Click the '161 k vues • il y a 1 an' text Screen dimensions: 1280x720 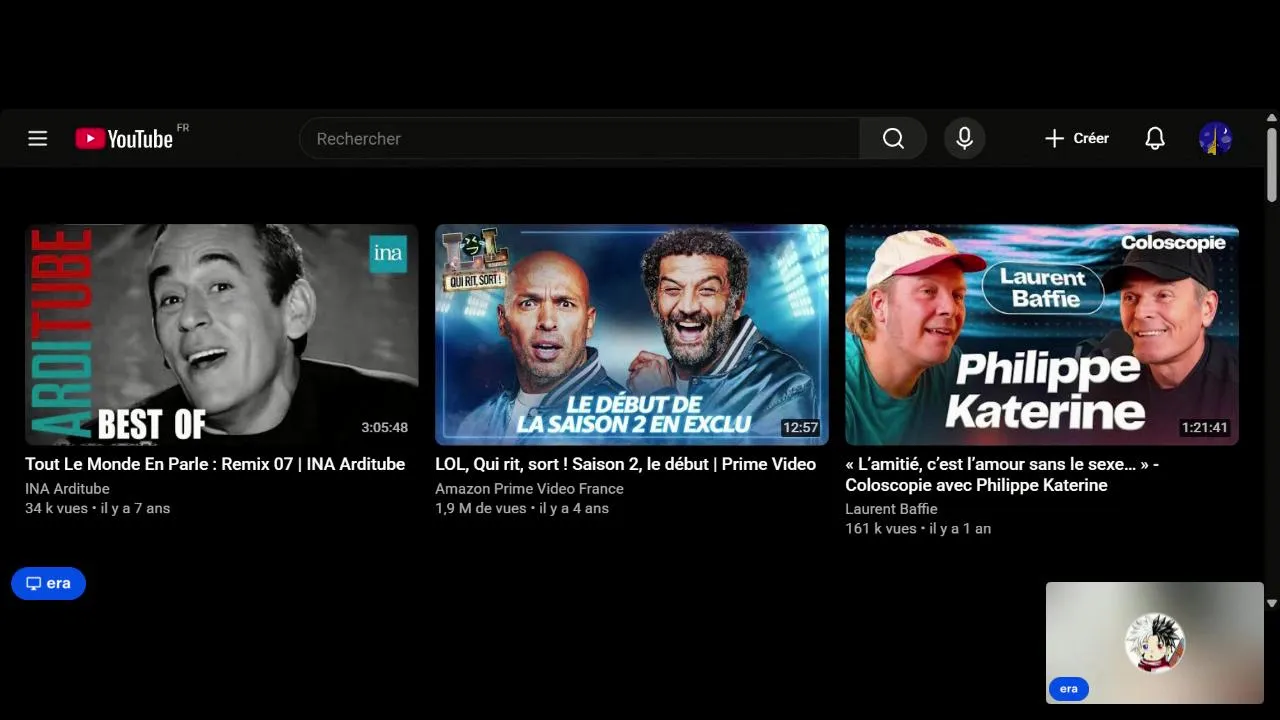pyautogui.click(x=918, y=528)
